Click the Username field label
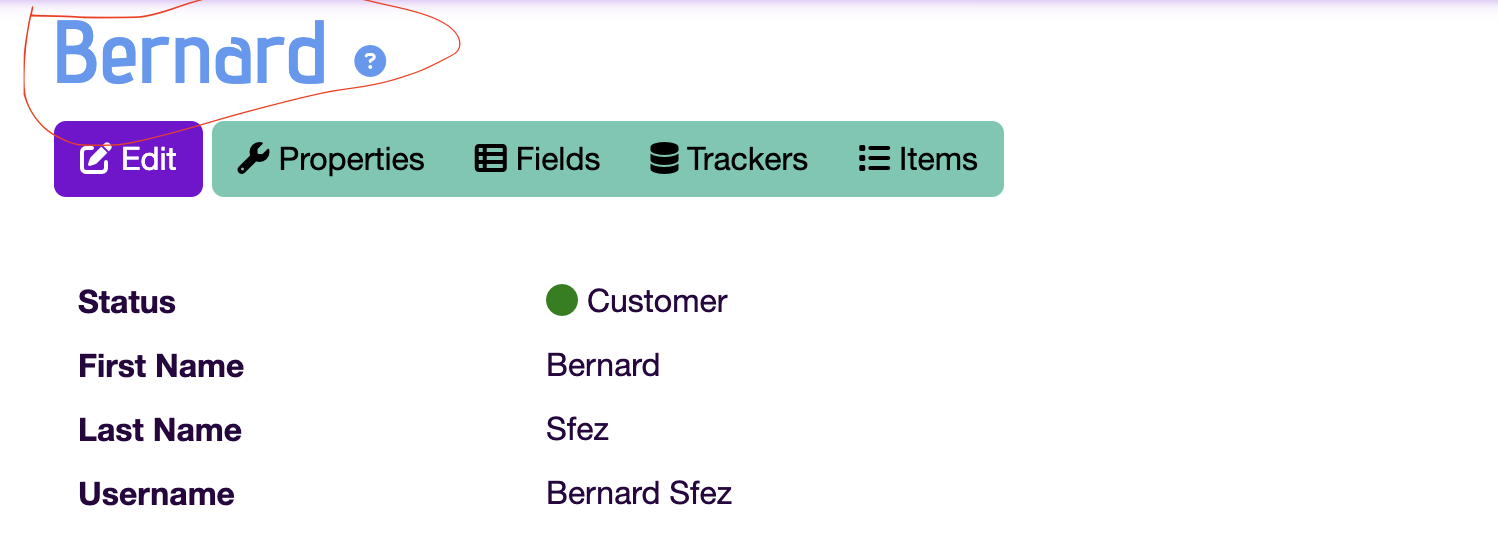 point(156,494)
